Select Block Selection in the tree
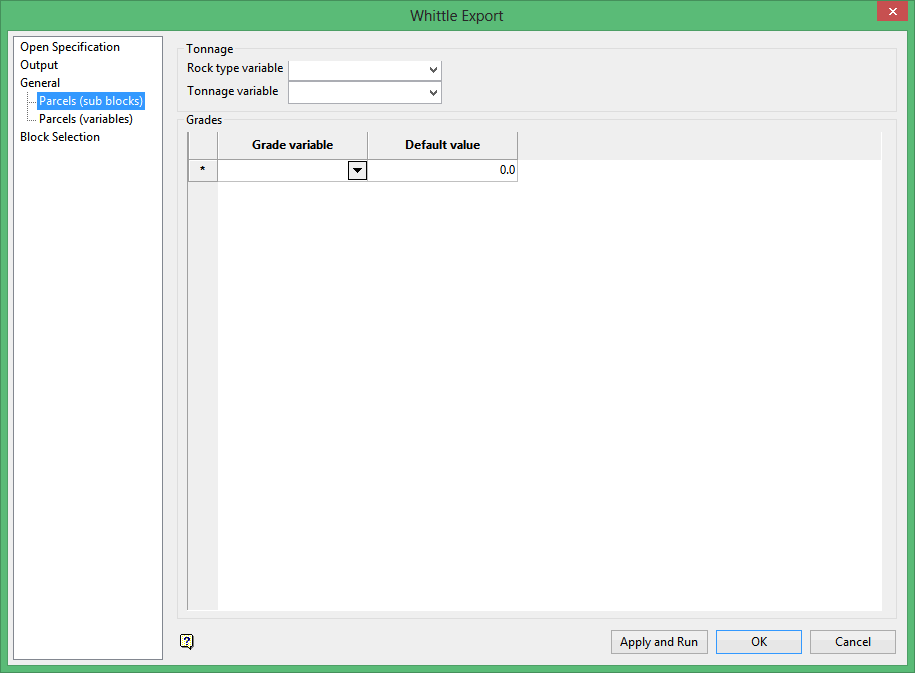The height and width of the screenshot is (673, 915). 60,137
